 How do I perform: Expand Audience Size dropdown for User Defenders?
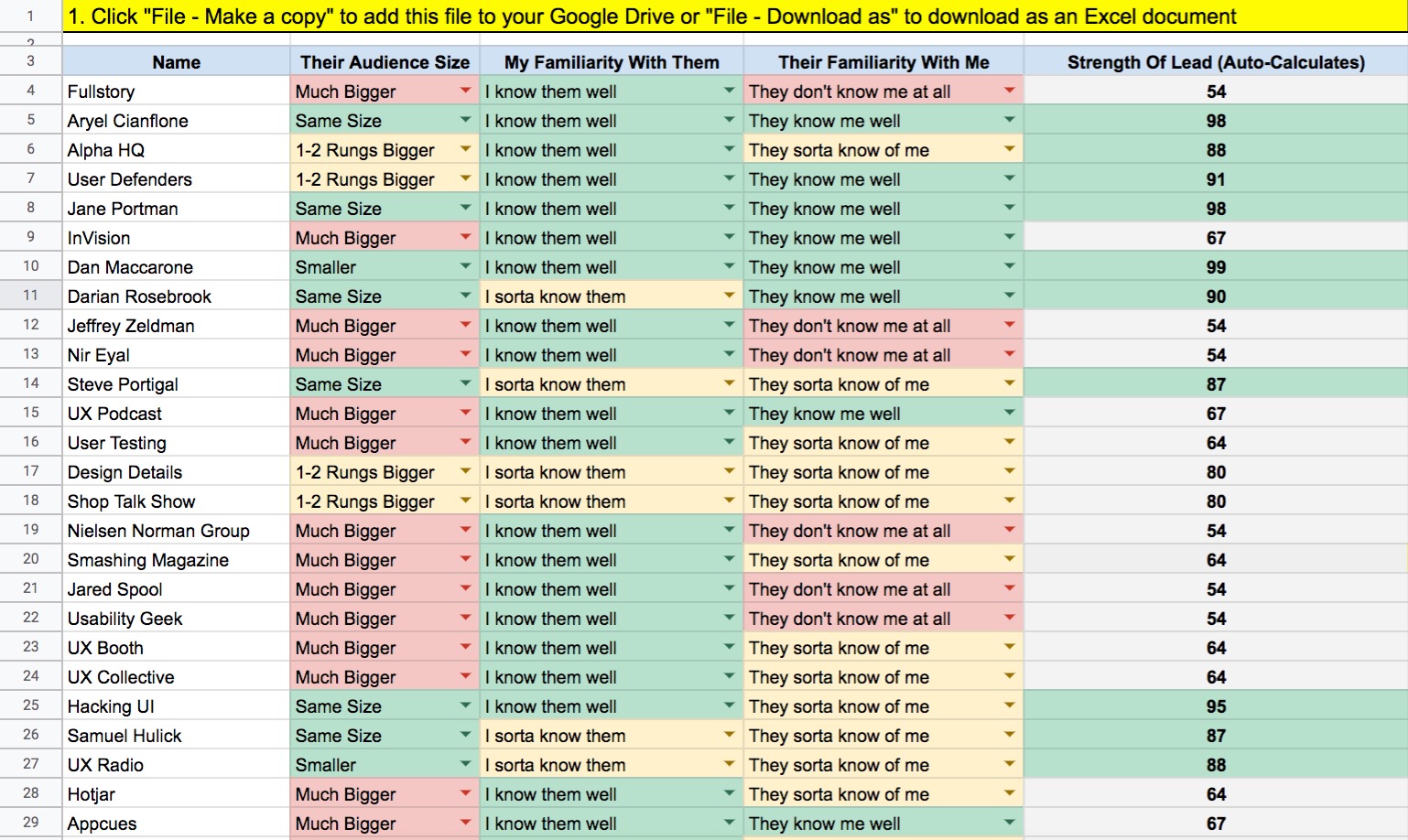pyautogui.click(x=465, y=178)
